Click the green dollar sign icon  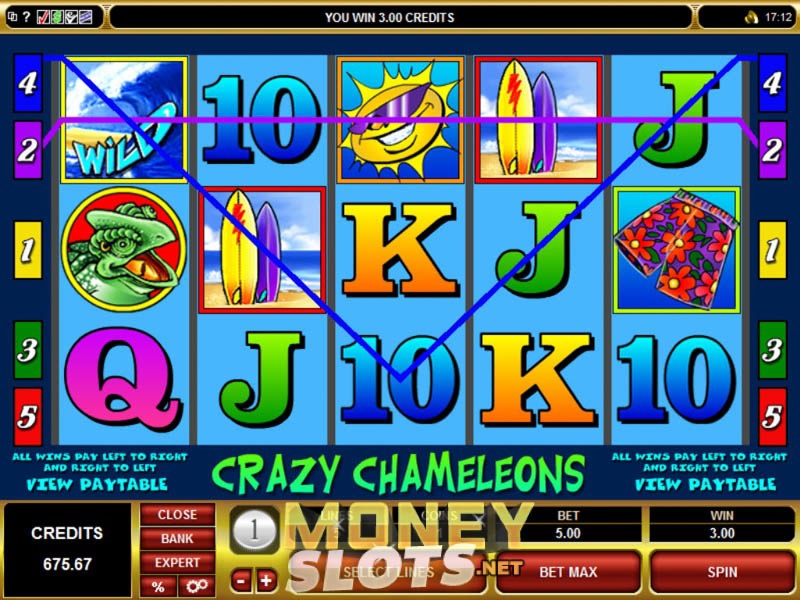pos(57,18)
